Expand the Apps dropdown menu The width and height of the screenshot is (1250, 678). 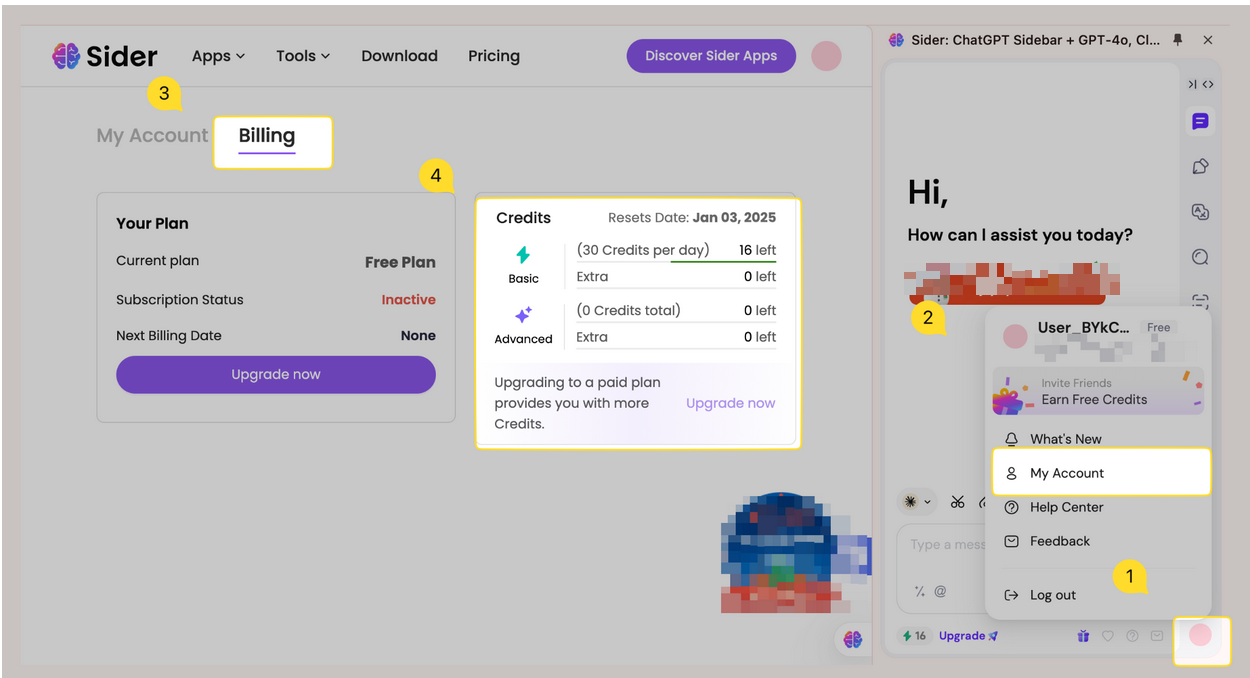218,56
